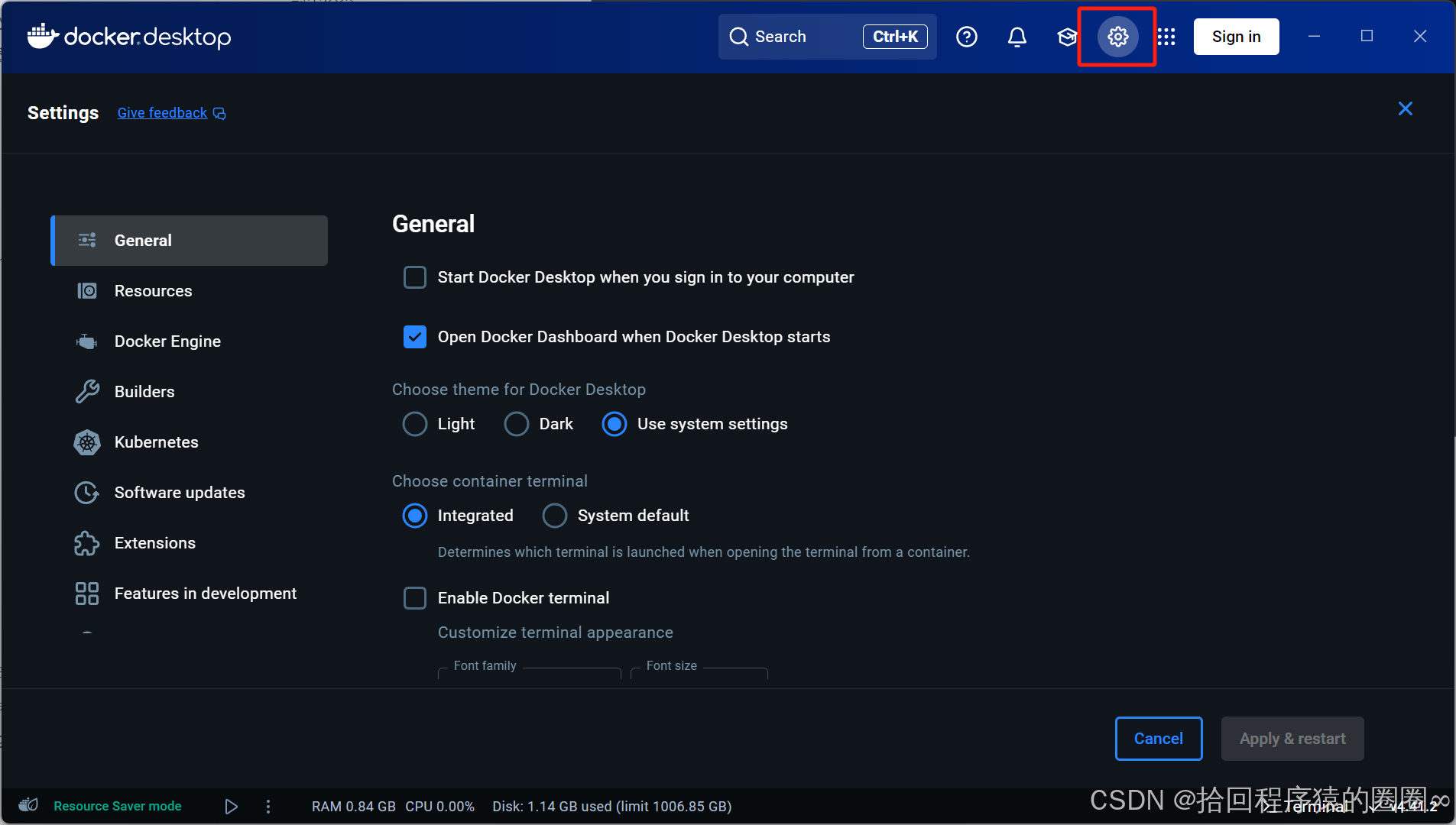1456x825 pixels.
Task: Open the notifications bell icon
Action: (1017, 37)
